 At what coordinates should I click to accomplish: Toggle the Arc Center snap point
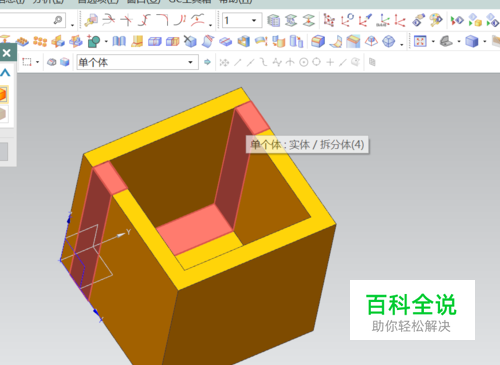pyautogui.click(x=303, y=62)
